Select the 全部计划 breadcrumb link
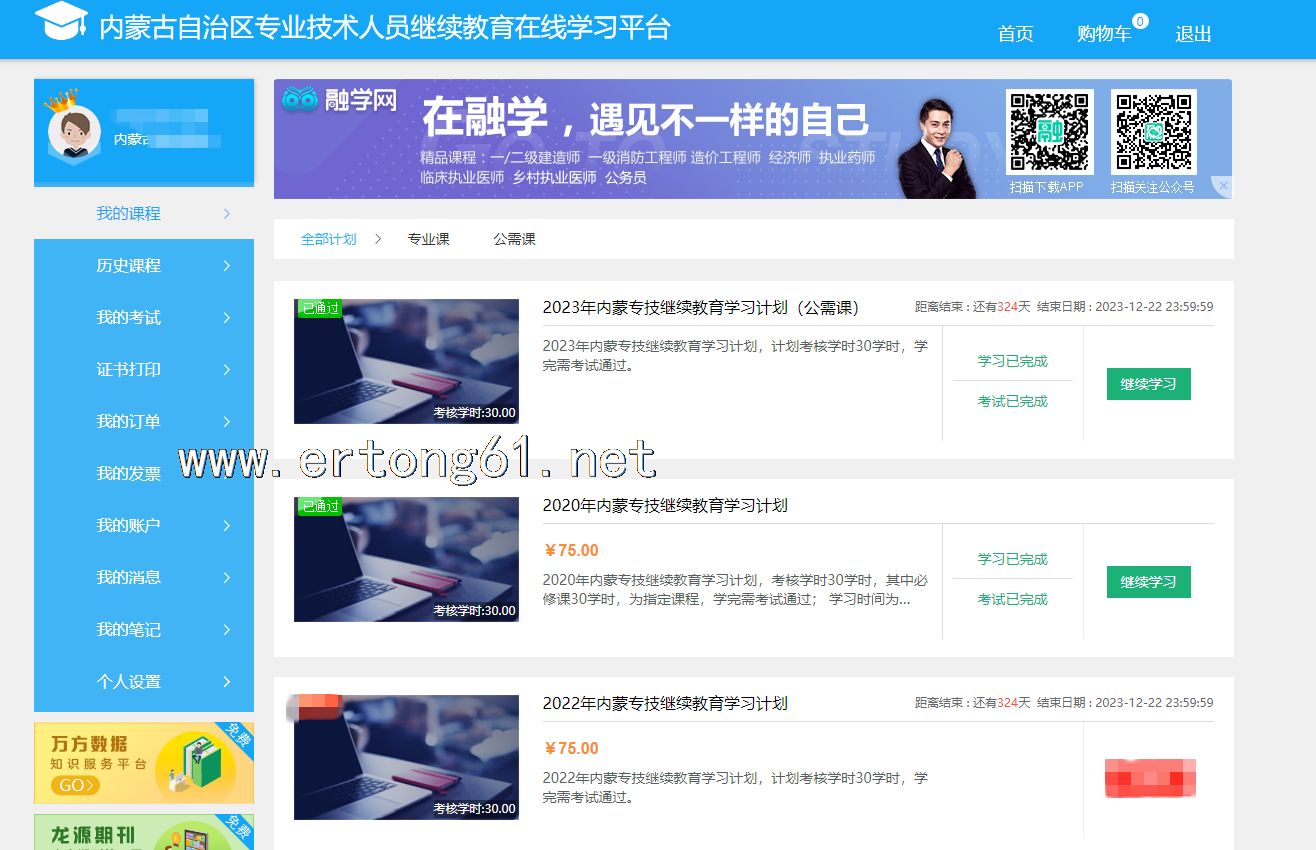The image size is (1316, 850). (x=328, y=239)
